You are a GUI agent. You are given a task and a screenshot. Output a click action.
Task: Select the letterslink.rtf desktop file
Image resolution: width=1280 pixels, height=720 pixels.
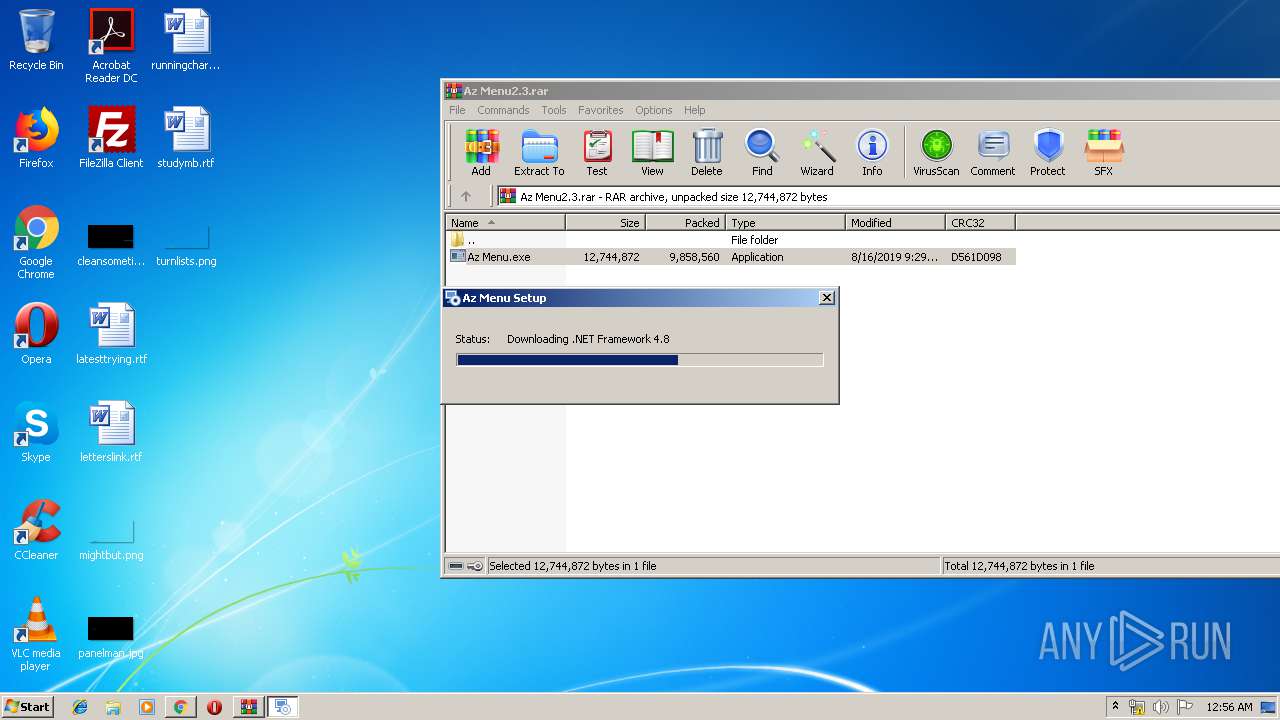(x=111, y=432)
